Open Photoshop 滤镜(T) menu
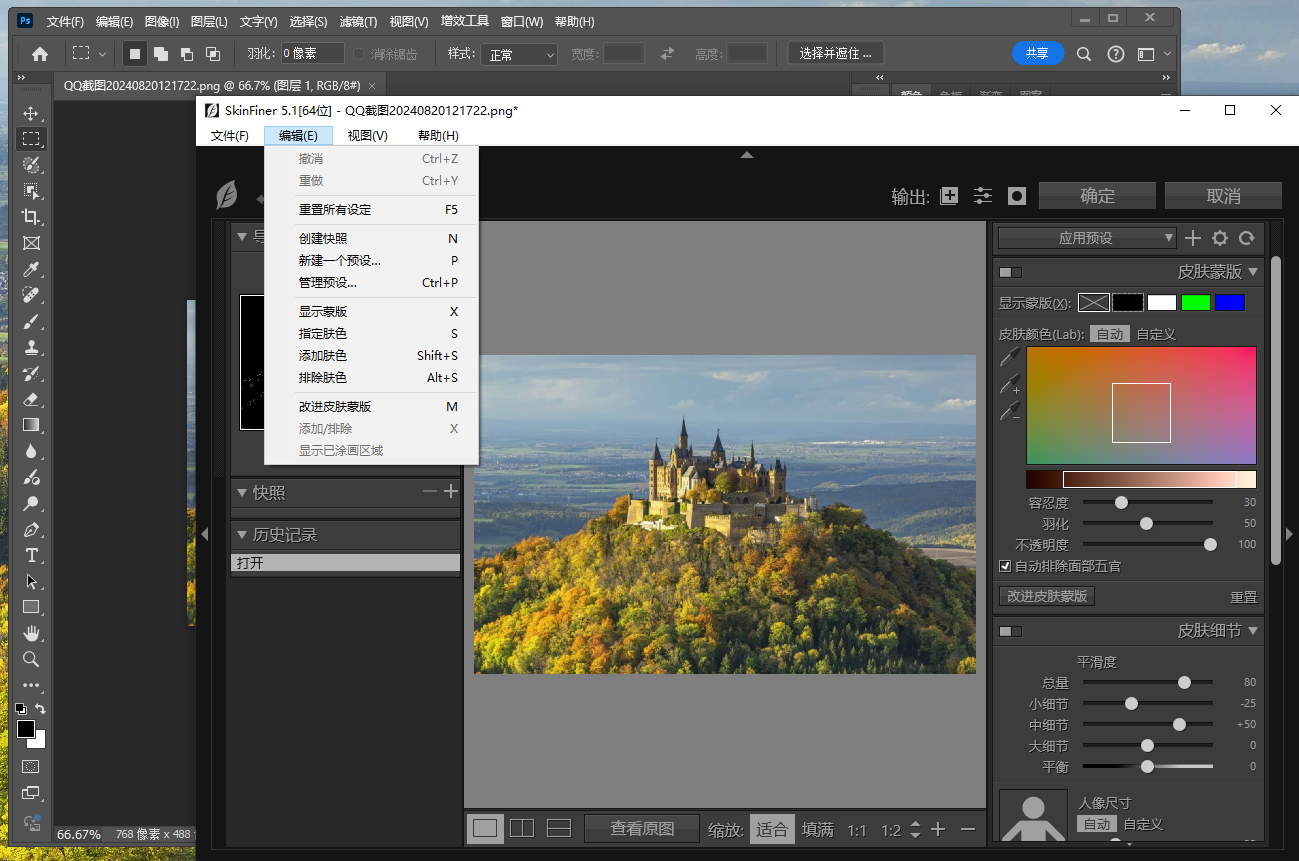The width and height of the screenshot is (1299, 861). (358, 21)
